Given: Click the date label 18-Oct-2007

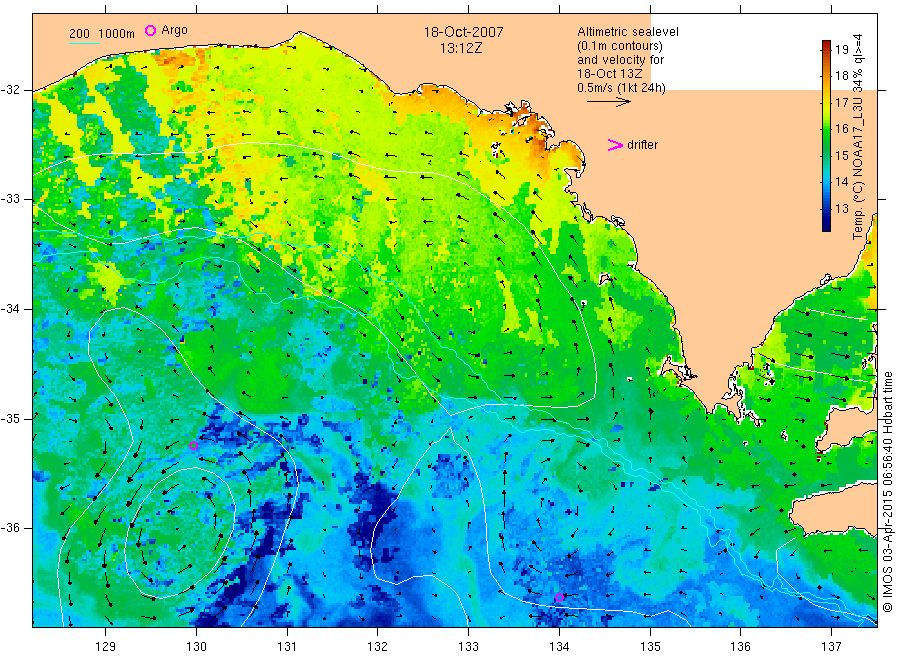Looking at the screenshot, I should click(463, 32).
